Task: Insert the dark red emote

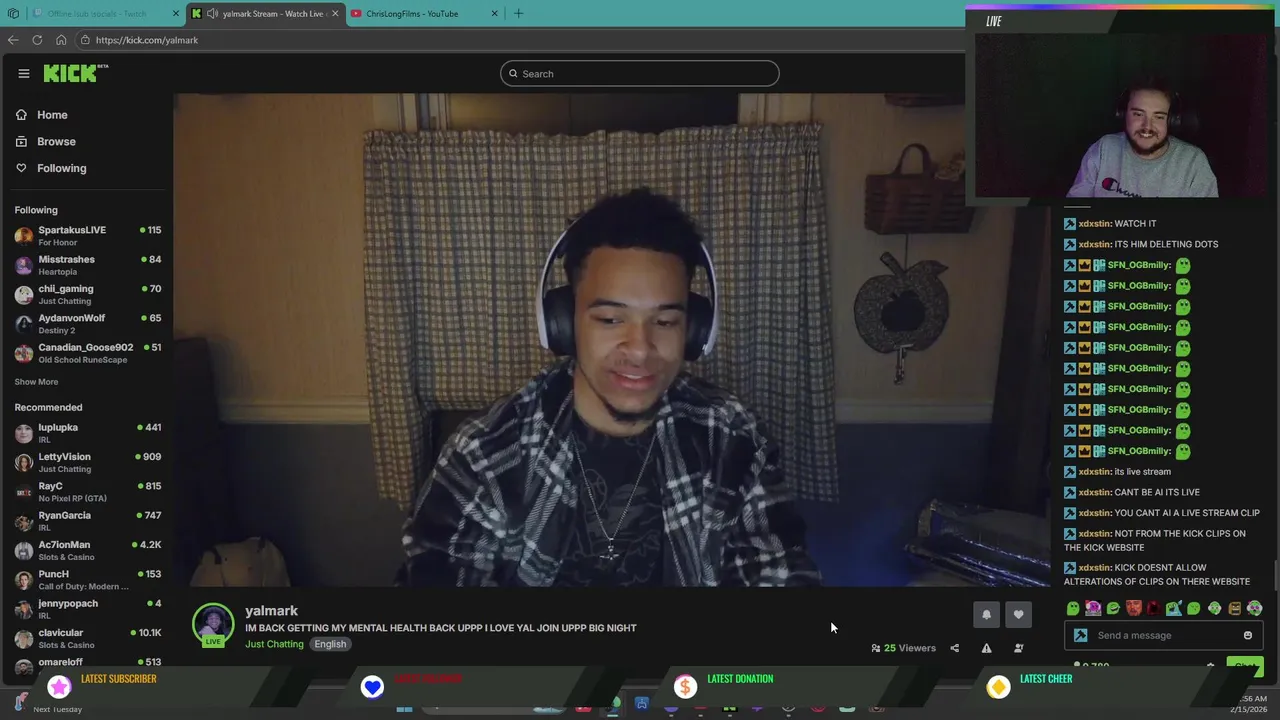Action: pos(1153,608)
